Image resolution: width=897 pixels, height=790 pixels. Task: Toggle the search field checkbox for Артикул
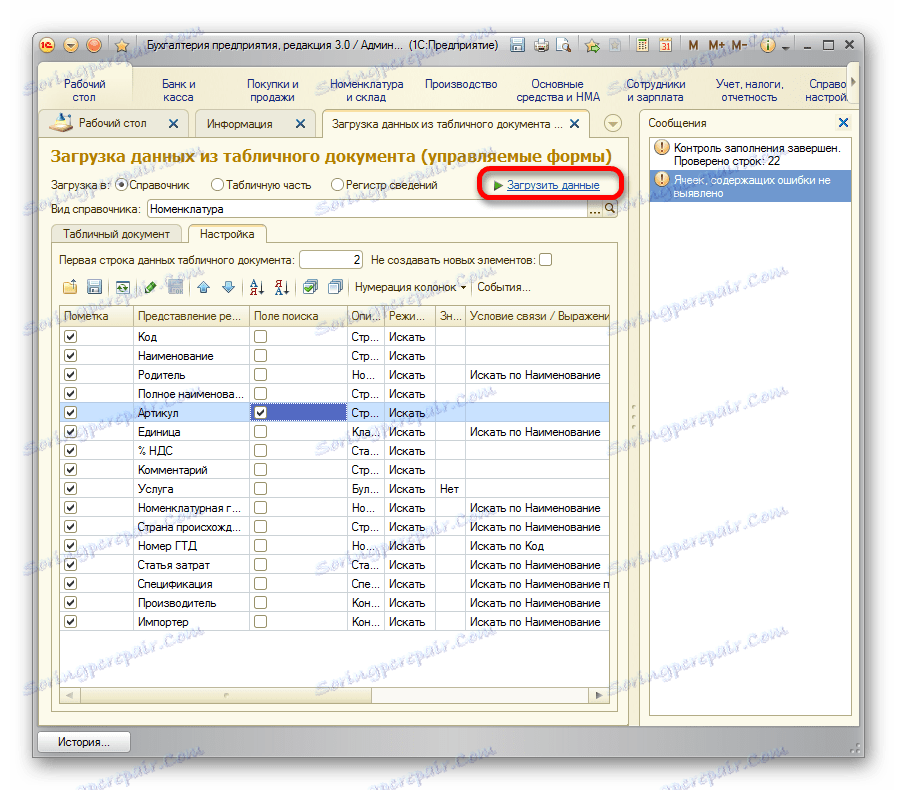(x=260, y=412)
